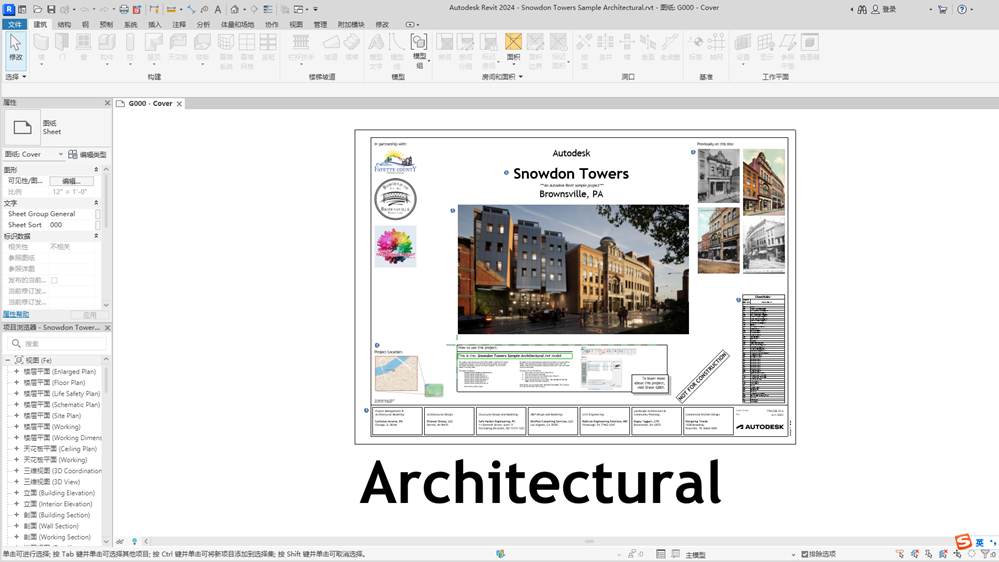This screenshot has width=999, height=562.
Task: Click the Sheet Sort value 000 field
Action: pyautogui.click(x=71, y=225)
